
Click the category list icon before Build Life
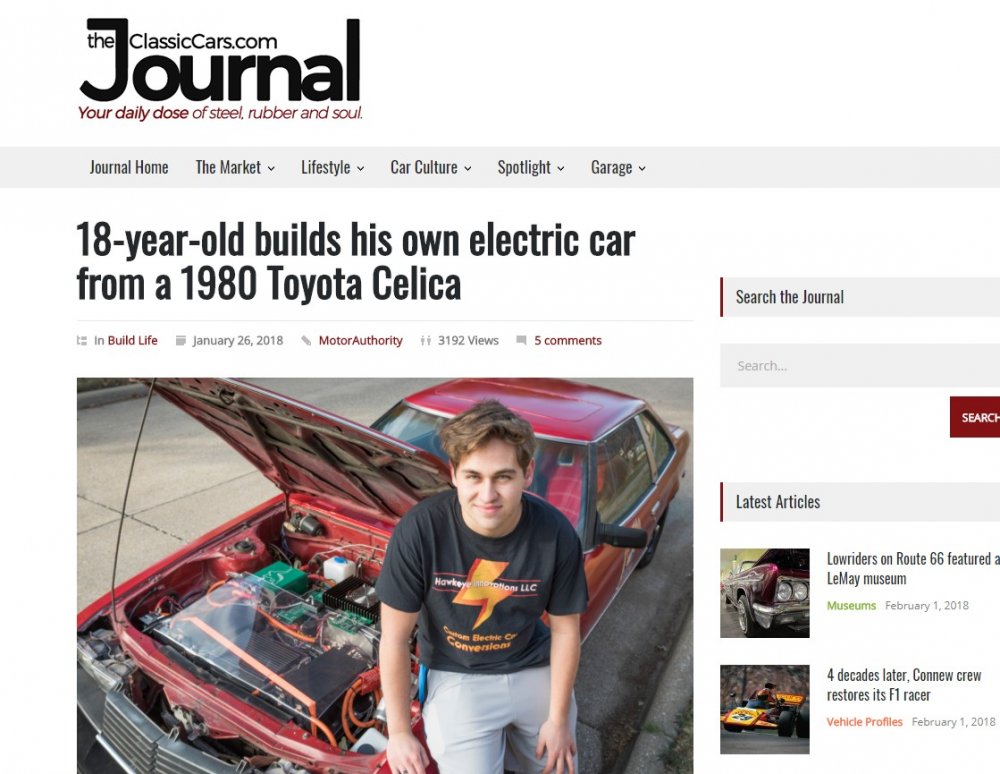click(x=82, y=340)
